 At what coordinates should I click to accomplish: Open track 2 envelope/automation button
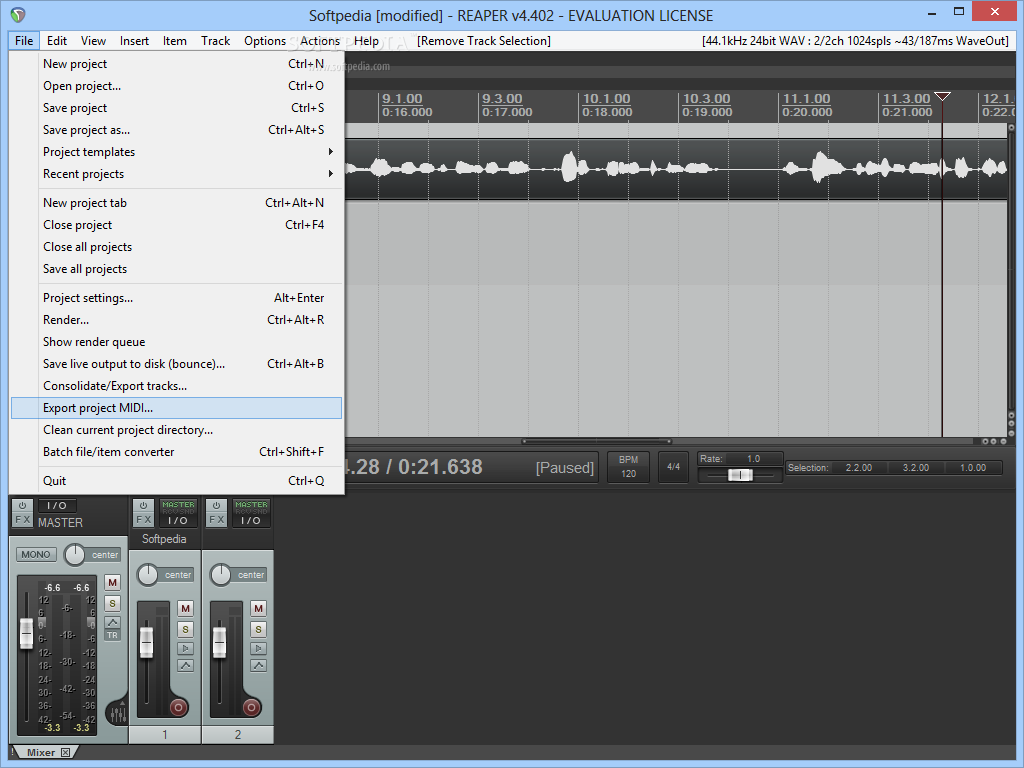259,665
